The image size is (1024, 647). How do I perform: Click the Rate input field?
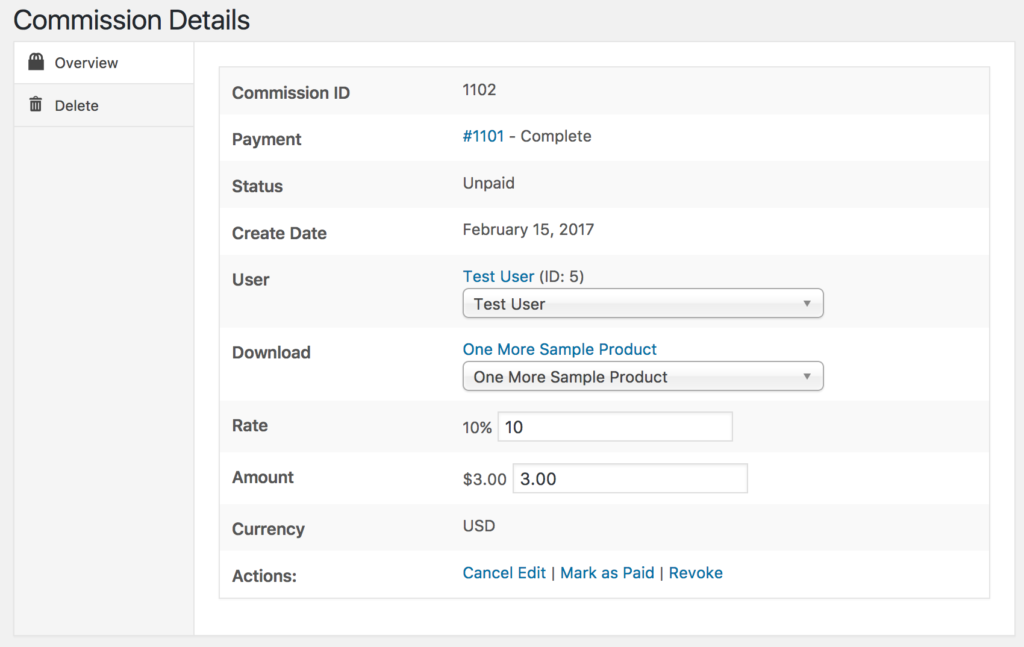pos(615,427)
